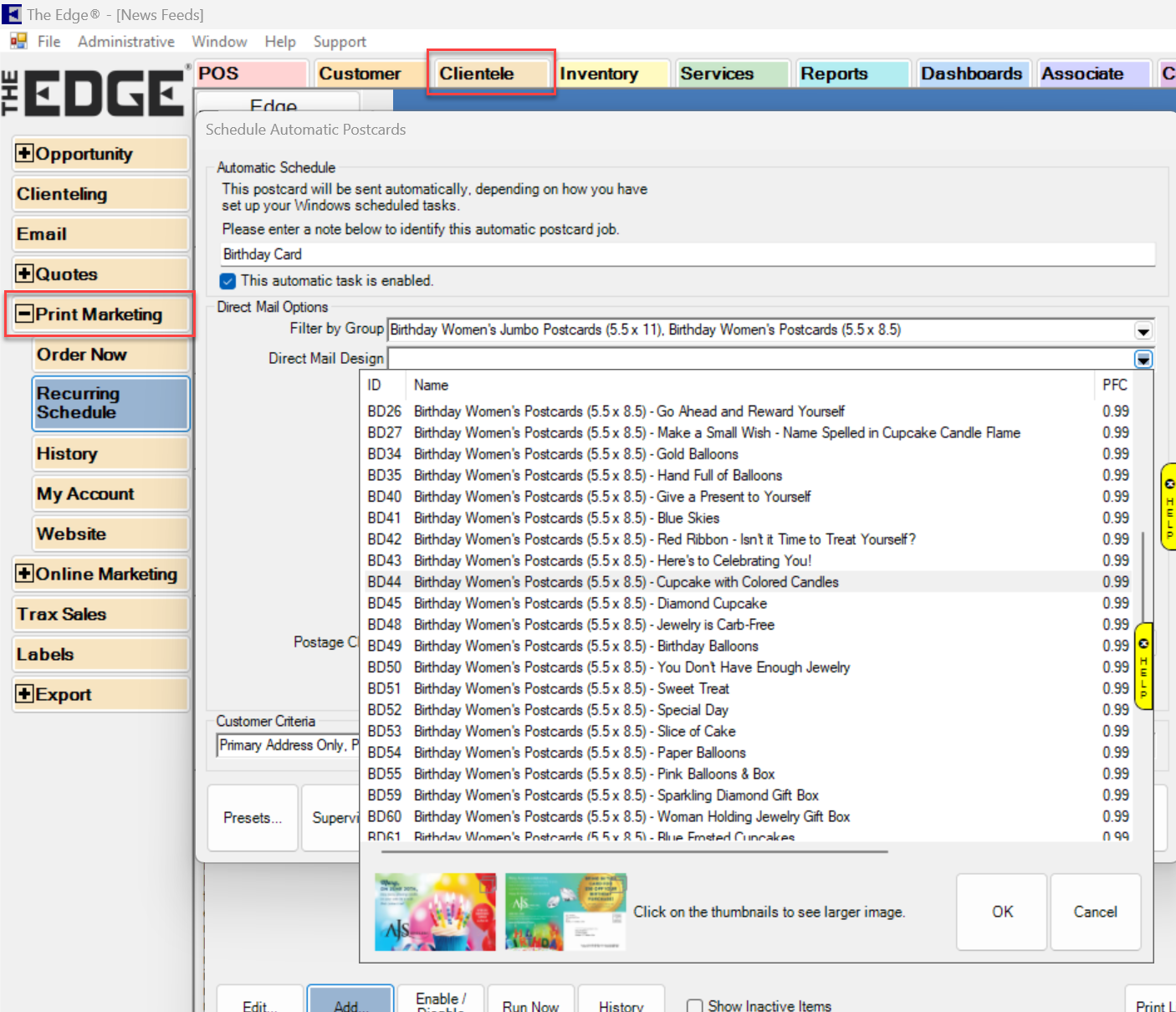Open the Clientele tab

(490, 74)
